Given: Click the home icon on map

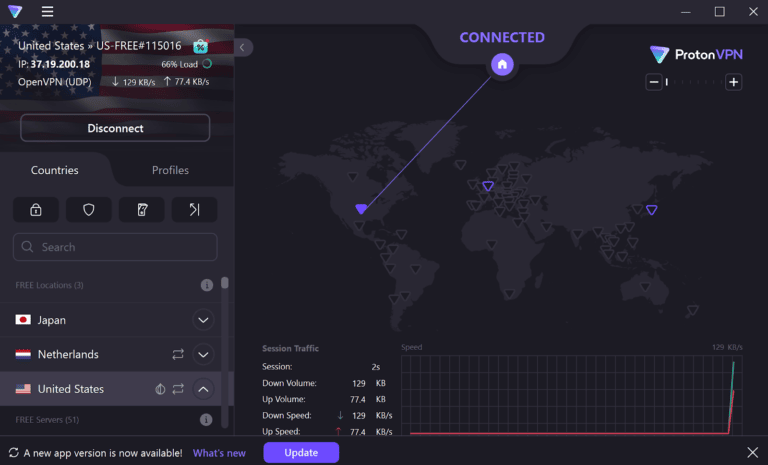Looking at the screenshot, I should click(x=502, y=64).
